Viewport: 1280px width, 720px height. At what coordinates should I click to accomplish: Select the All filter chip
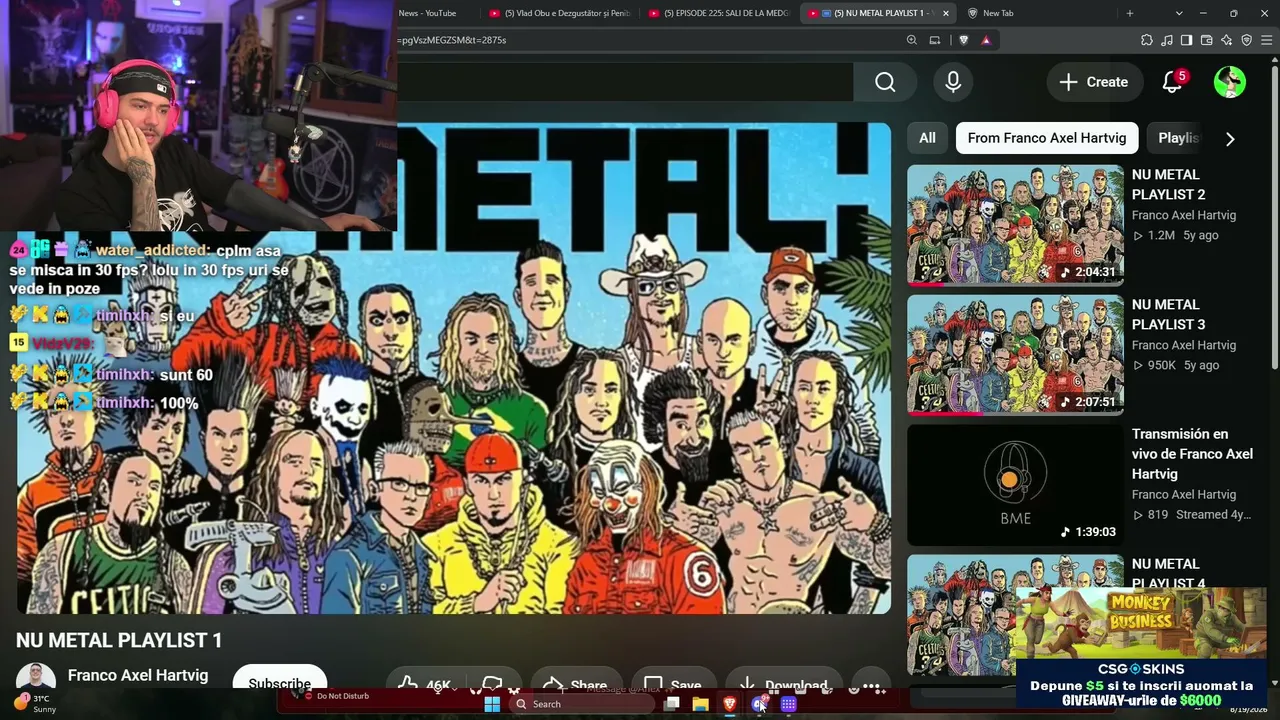point(927,138)
